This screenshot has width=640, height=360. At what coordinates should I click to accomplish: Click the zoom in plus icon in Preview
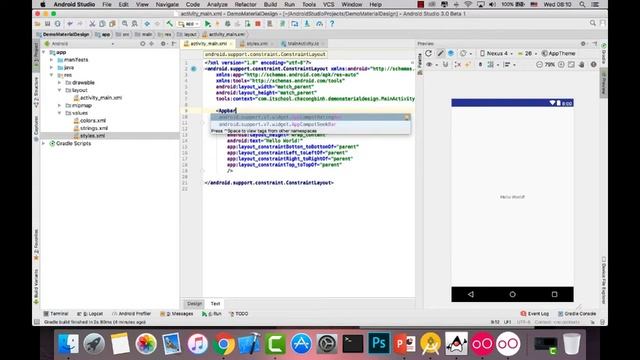[561, 64]
